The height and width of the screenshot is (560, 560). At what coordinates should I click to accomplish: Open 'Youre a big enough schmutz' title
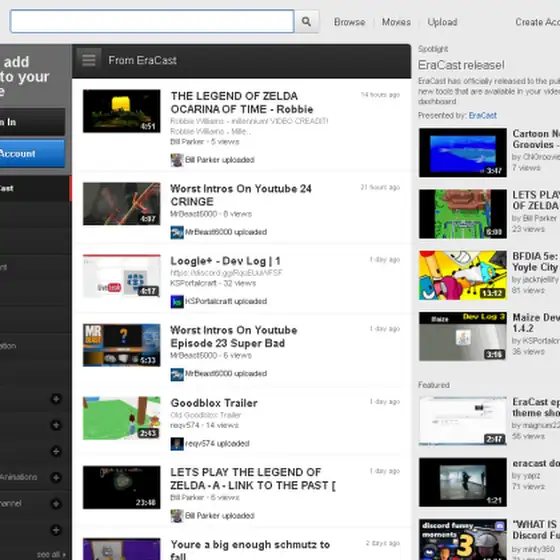(x=250, y=550)
